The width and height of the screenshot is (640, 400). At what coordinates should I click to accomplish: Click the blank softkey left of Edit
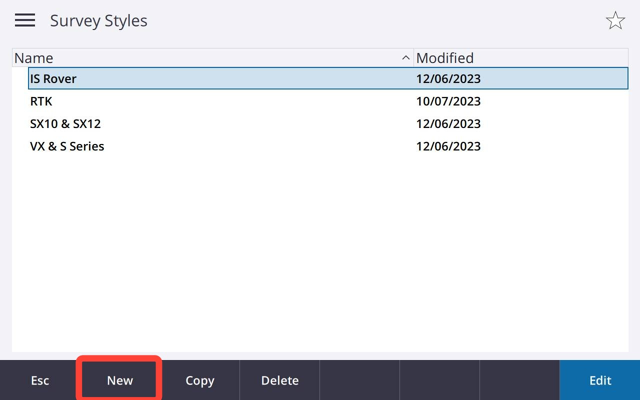[x=520, y=380]
